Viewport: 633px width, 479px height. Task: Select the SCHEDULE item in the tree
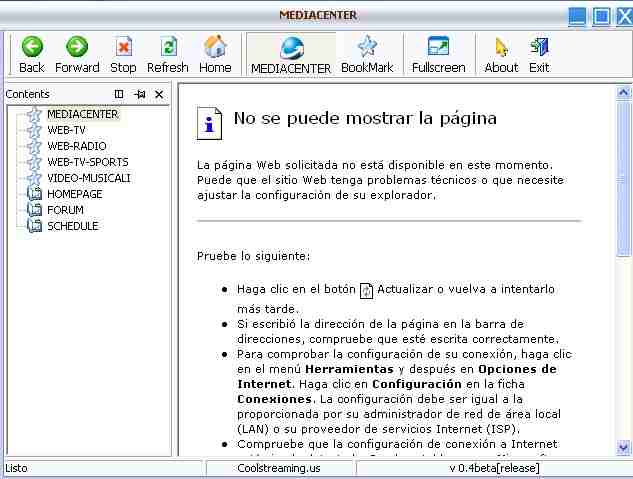click(72, 226)
